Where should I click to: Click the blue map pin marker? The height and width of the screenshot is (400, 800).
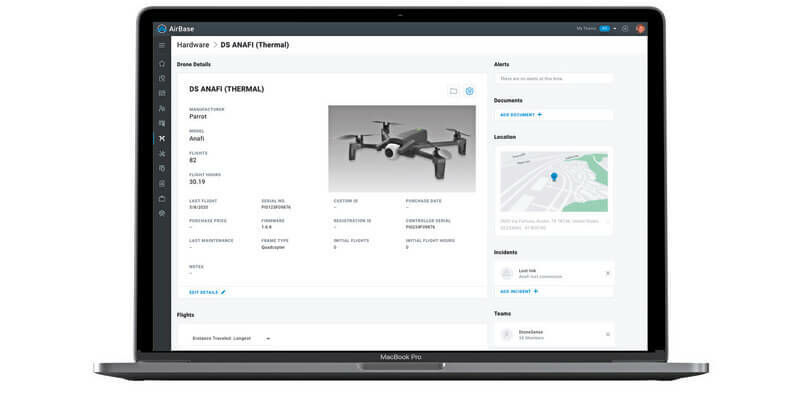(x=554, y=177)
